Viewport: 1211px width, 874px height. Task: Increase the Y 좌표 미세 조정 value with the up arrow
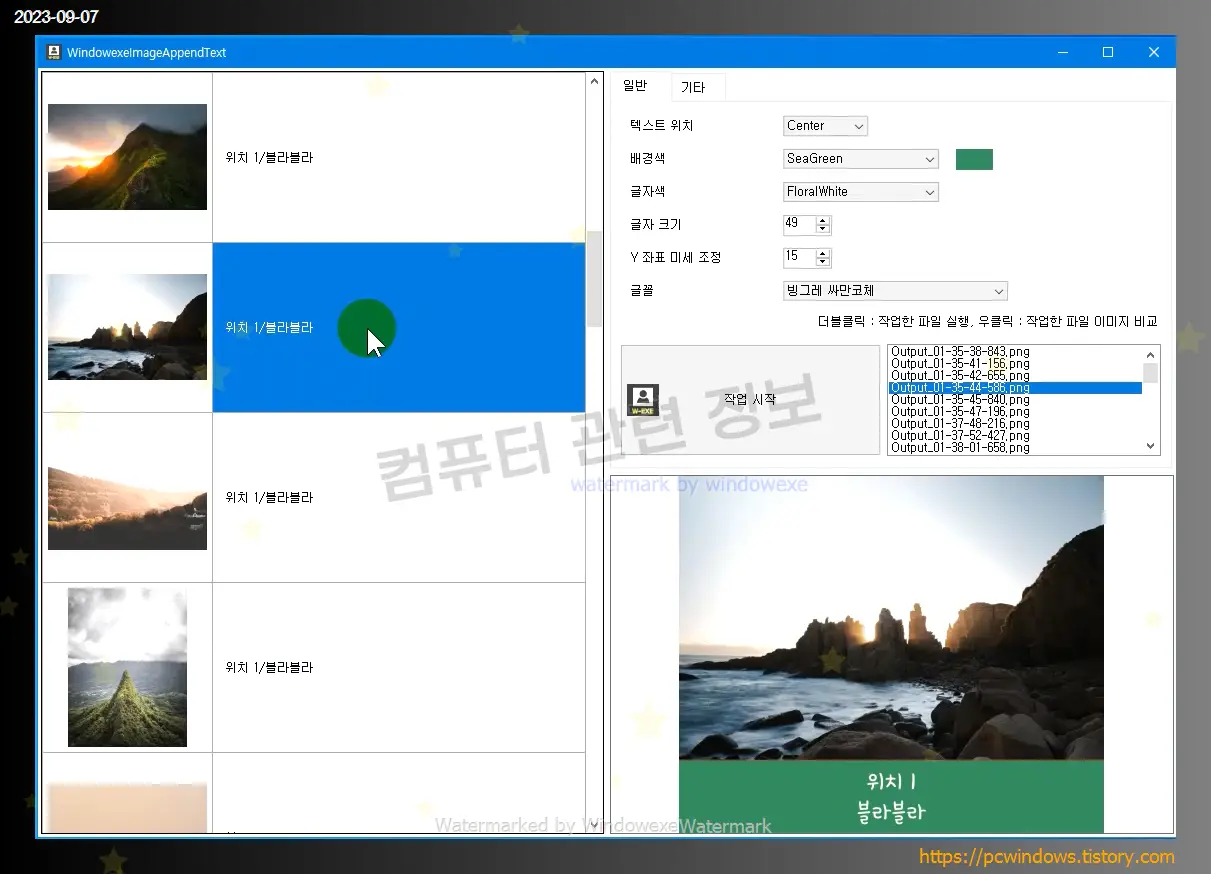point(823,253)
